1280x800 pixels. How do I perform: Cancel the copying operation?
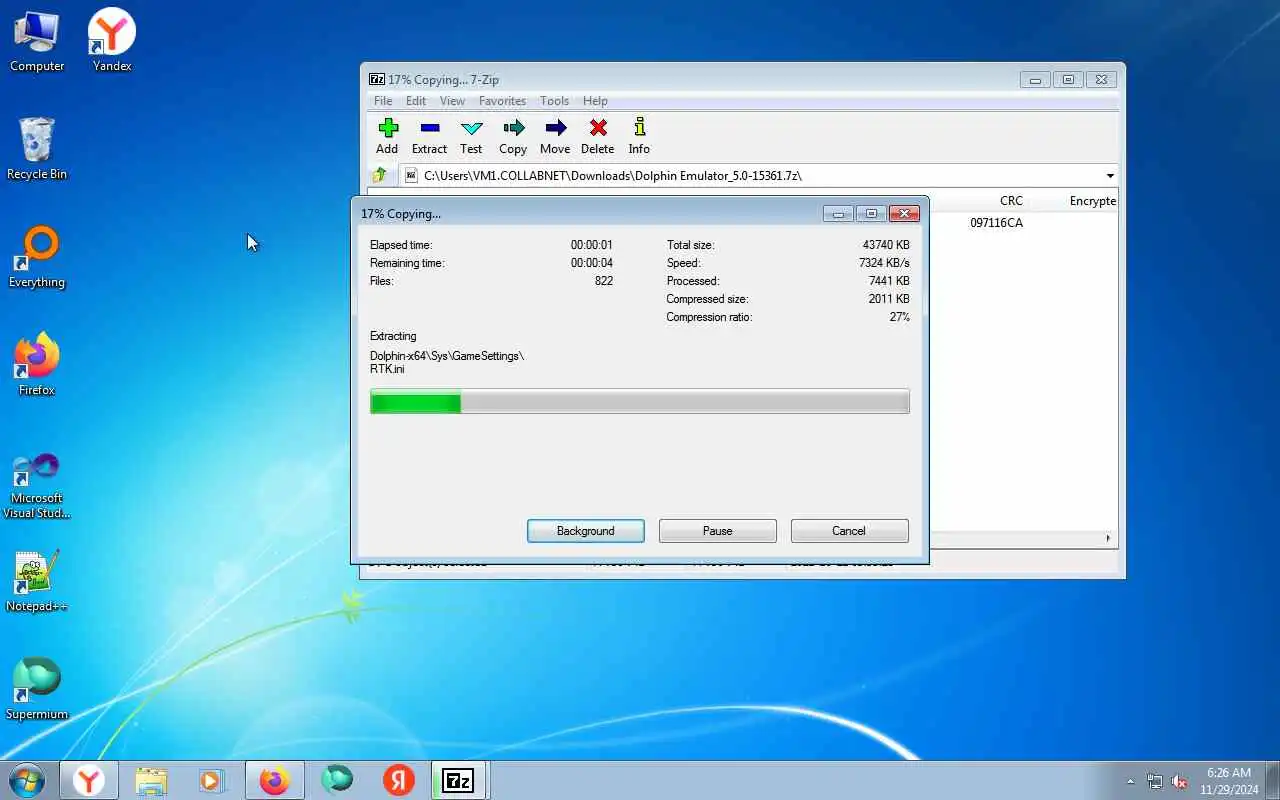pos(849,531)
